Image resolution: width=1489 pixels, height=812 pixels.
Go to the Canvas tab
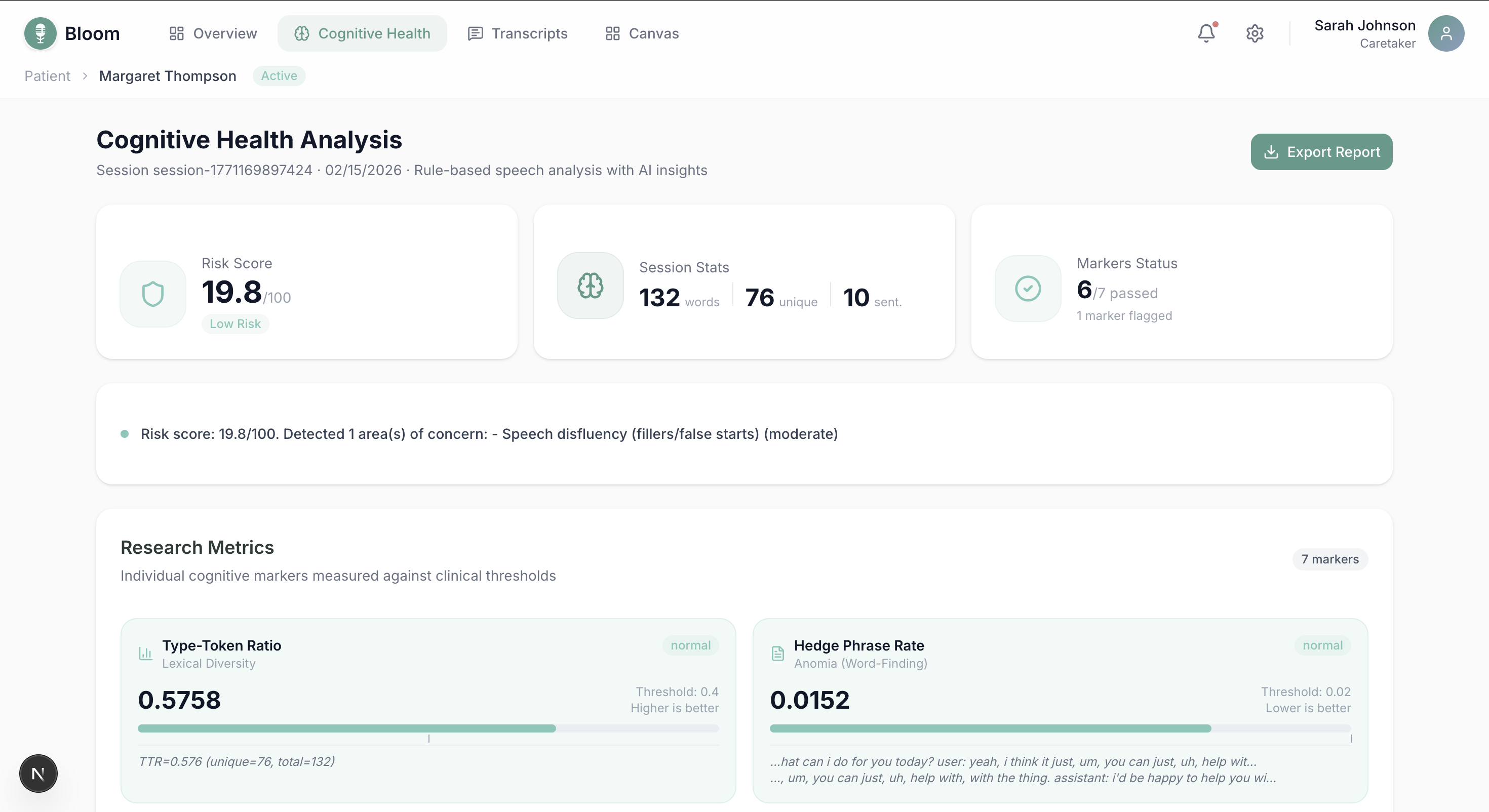[x=642, y=33]
